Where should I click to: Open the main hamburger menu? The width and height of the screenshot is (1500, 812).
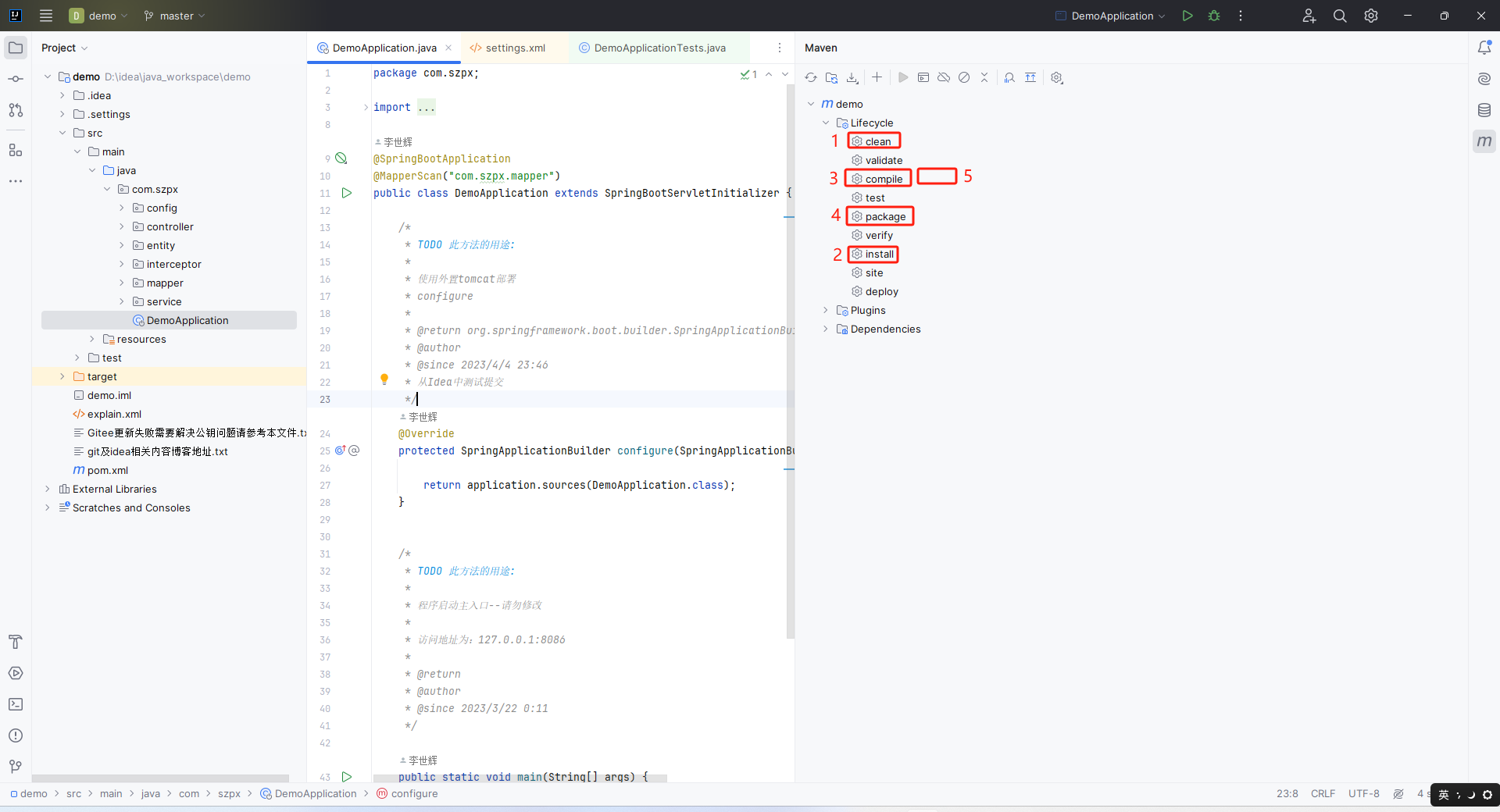(45, 16)
